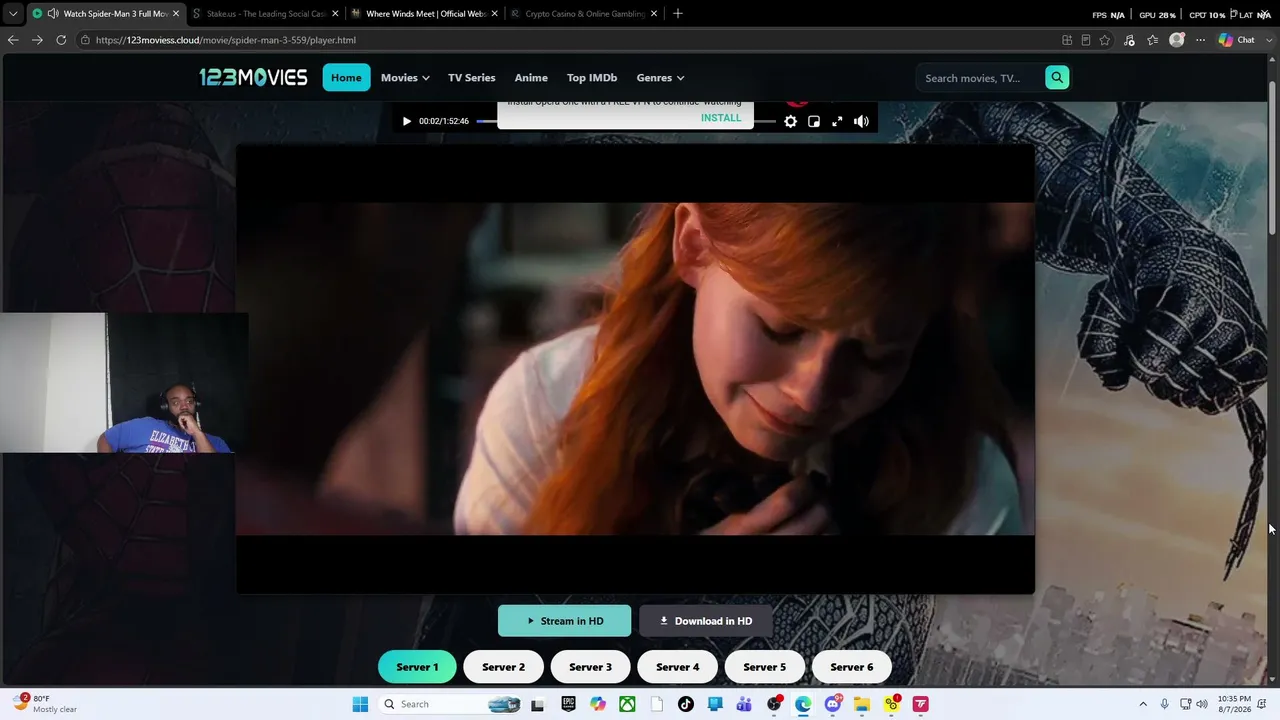View site information lock icon
Screen dimensions: 1280x720
tap(86, 40)
